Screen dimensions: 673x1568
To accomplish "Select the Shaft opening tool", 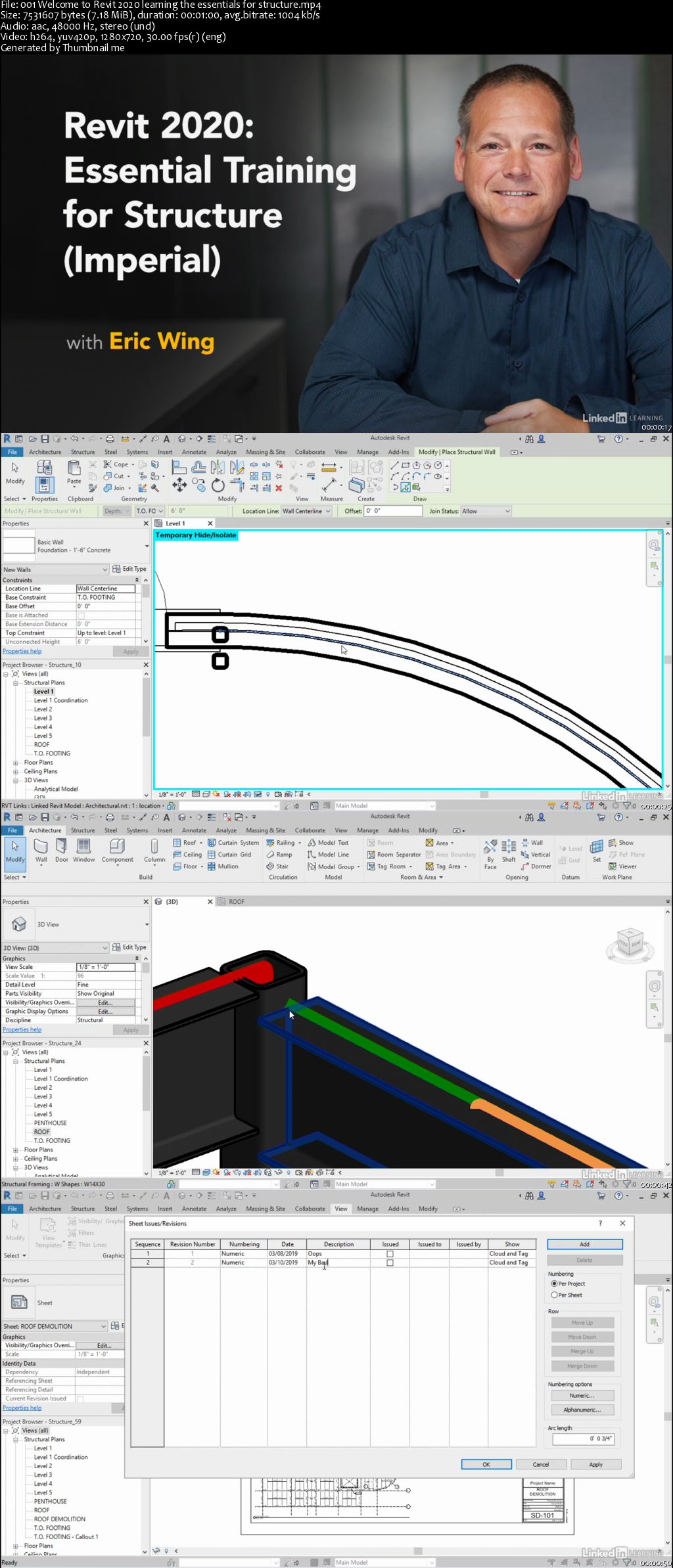I will click(x=509, y=851).
